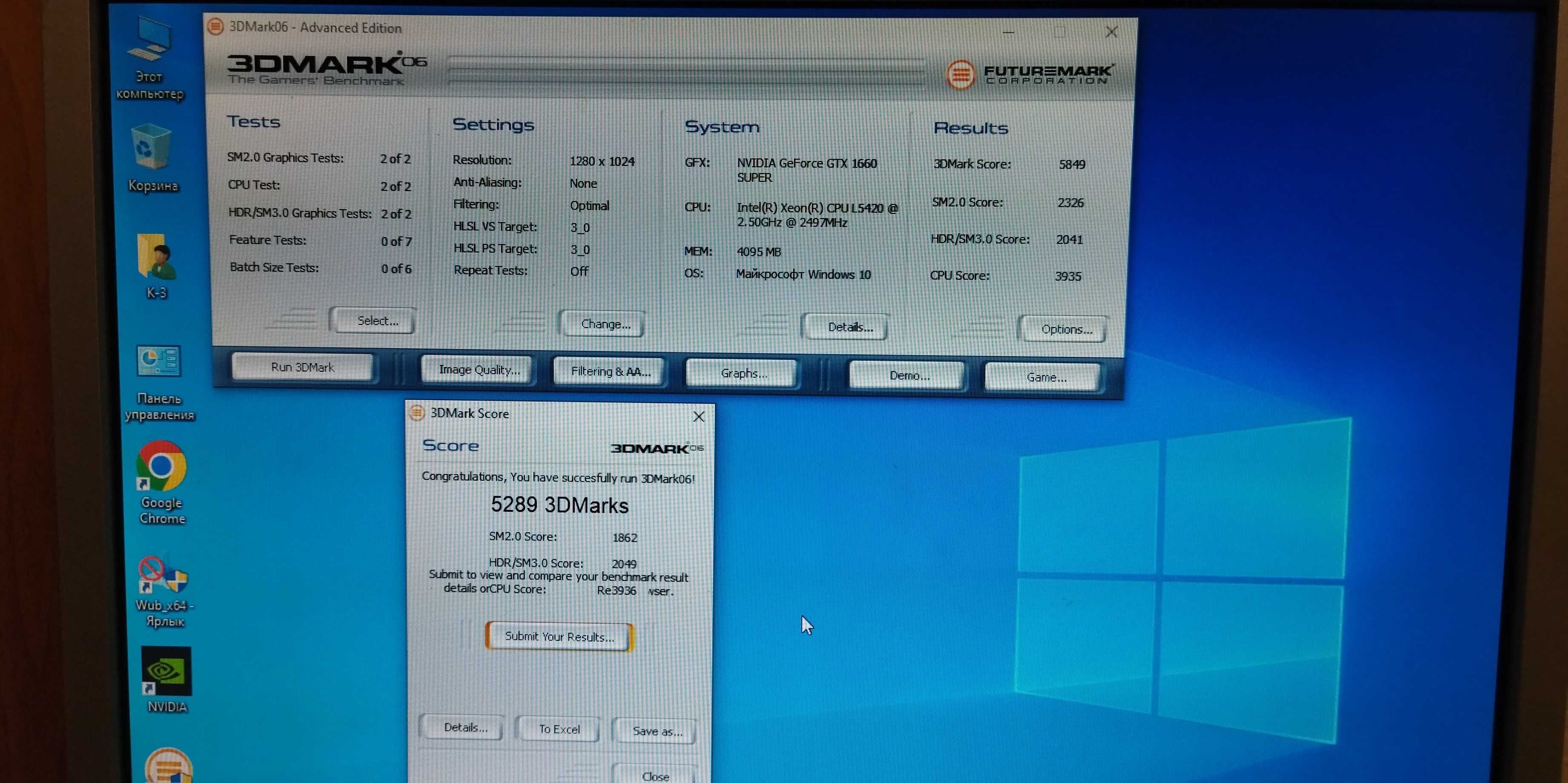Click the Tests section heading
Viewport: 1568px width, 783px height.
(x=253, y=122)
